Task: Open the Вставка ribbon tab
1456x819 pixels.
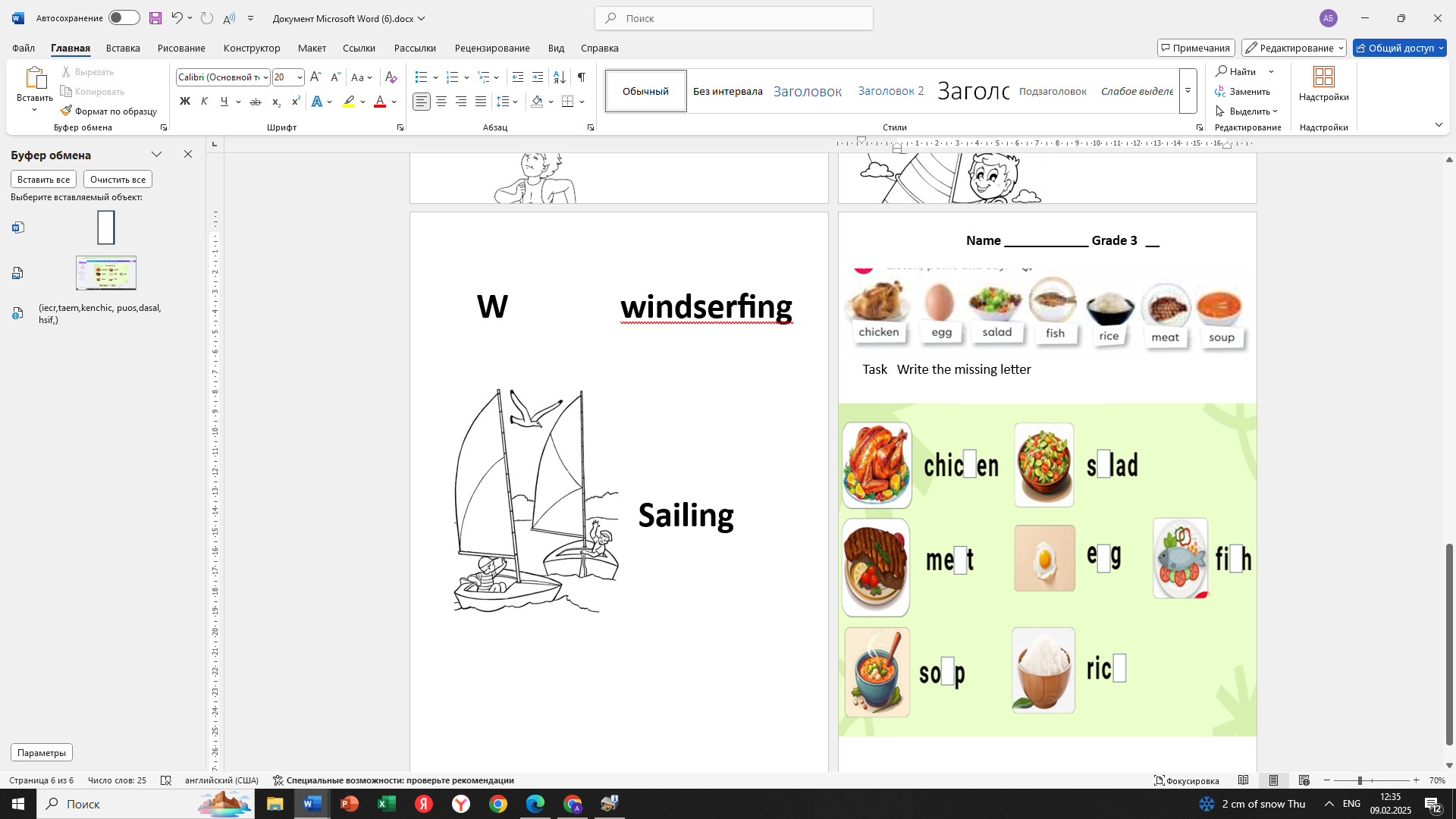Action: click(123, 48)
